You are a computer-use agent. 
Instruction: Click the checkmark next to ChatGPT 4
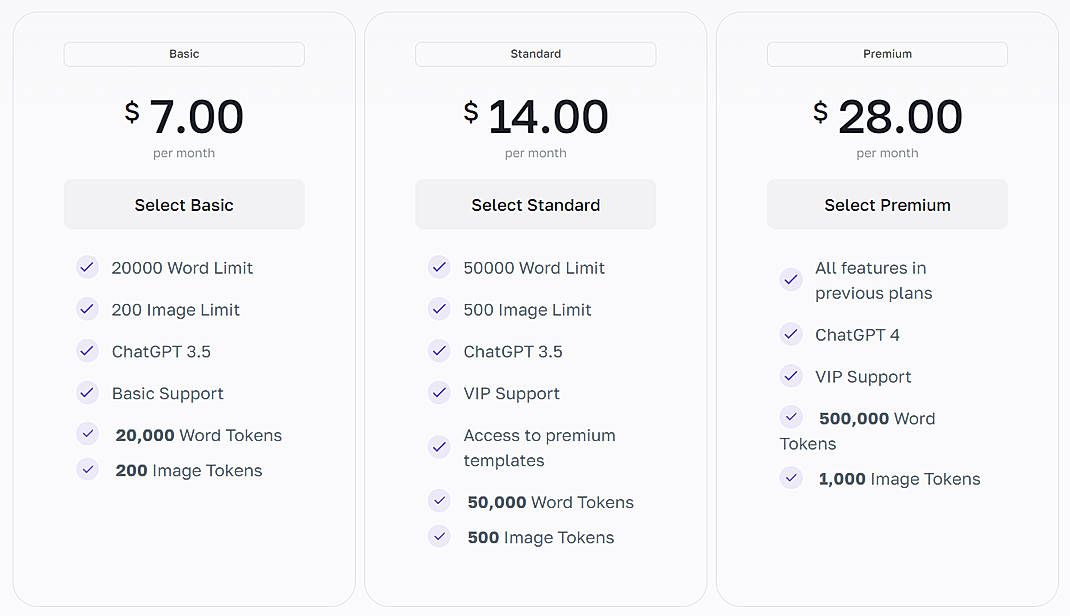(791, 334)
